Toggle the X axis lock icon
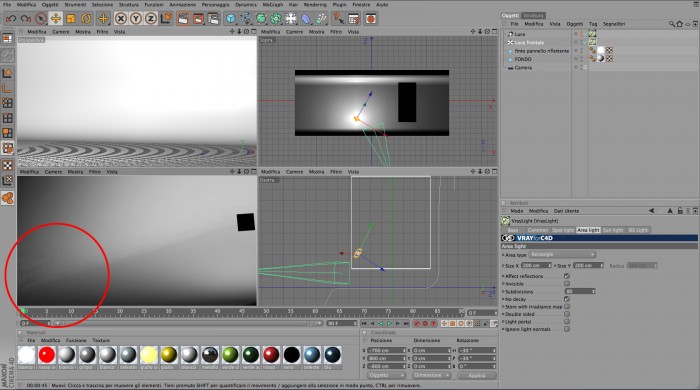Image resolution: width=700 pixels, height=390 pixels. click(121, 19)
